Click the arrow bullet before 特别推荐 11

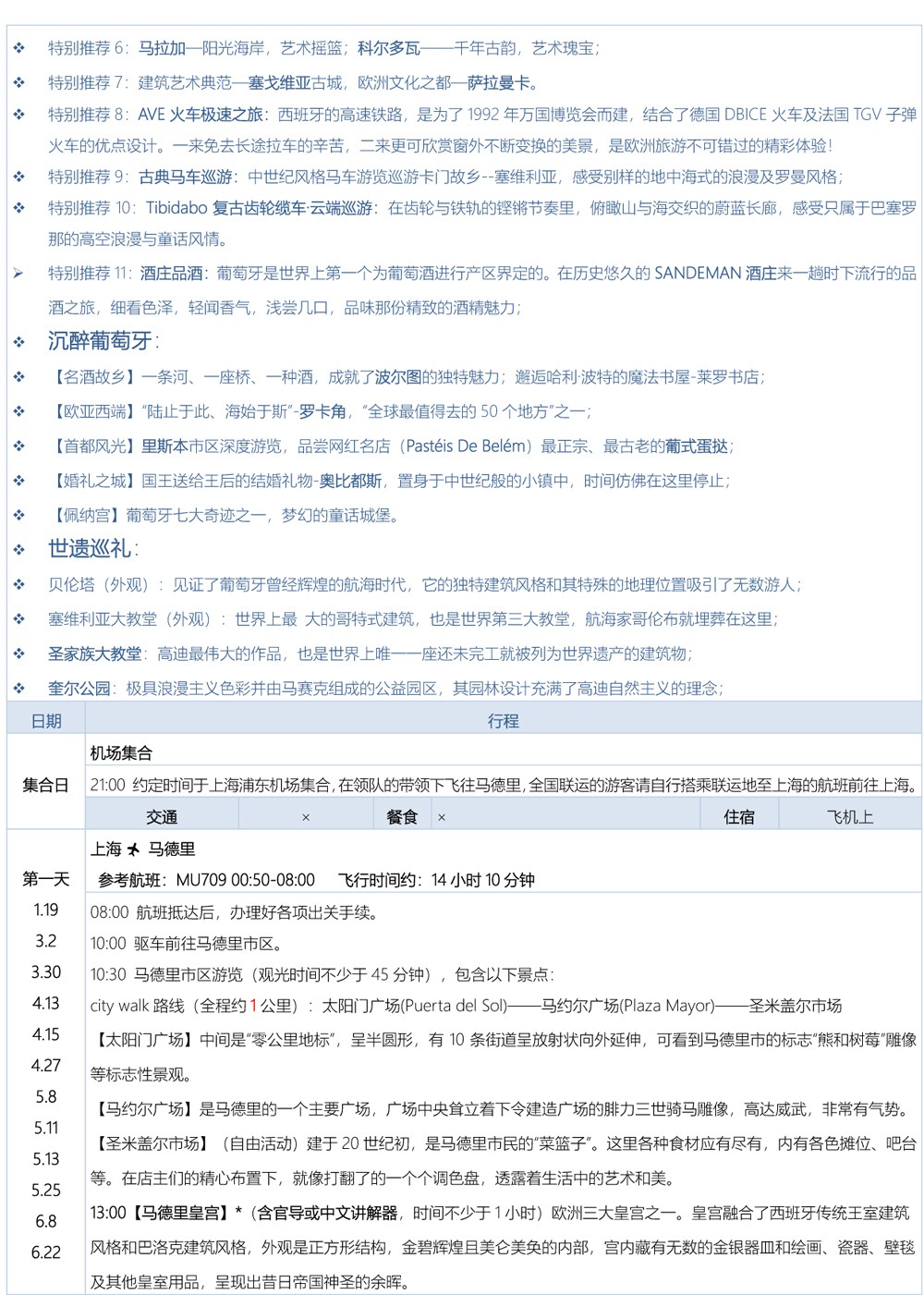coord(18,274)
